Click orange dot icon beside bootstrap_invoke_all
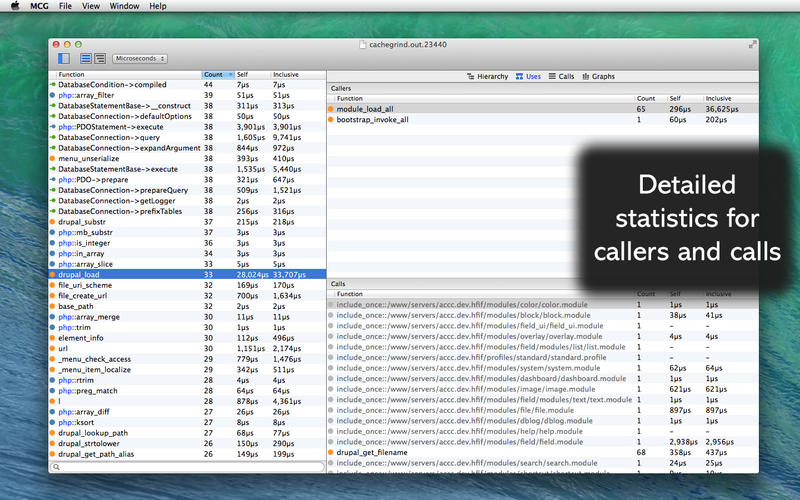Viewport: 800px width, 500px height. (x=331, y=119)
